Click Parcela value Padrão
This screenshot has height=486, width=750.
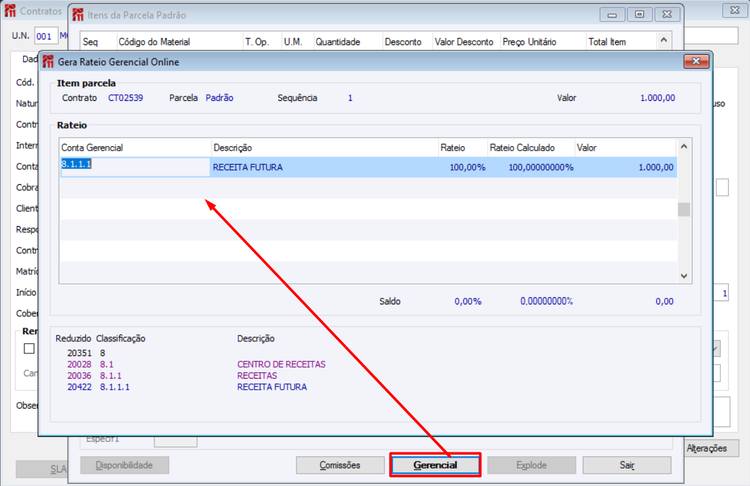[x=220, y=98]
